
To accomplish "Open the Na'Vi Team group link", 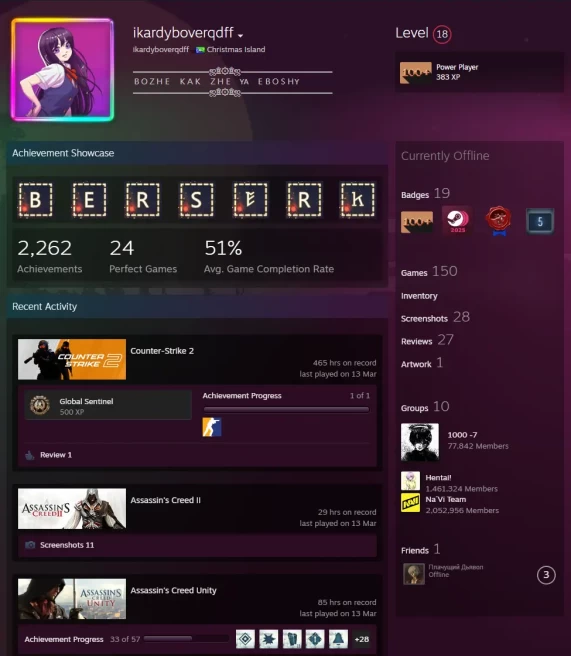I will tap(446, 500).
